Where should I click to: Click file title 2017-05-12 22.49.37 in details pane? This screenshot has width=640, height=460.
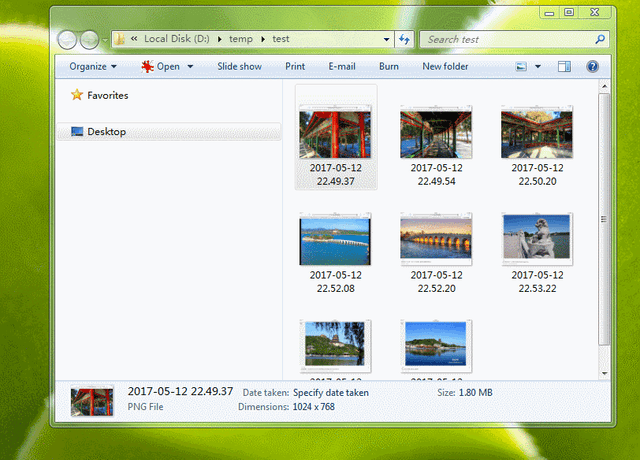click(x=180, y=391)
